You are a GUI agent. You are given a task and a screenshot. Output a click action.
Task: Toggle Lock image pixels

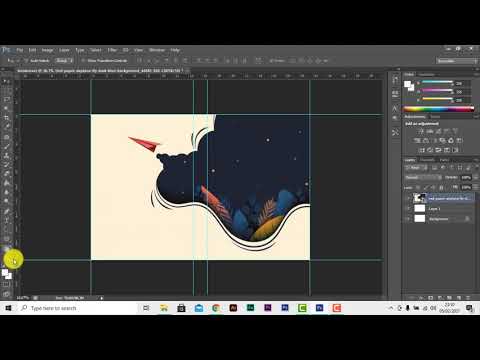pos(426,188)
